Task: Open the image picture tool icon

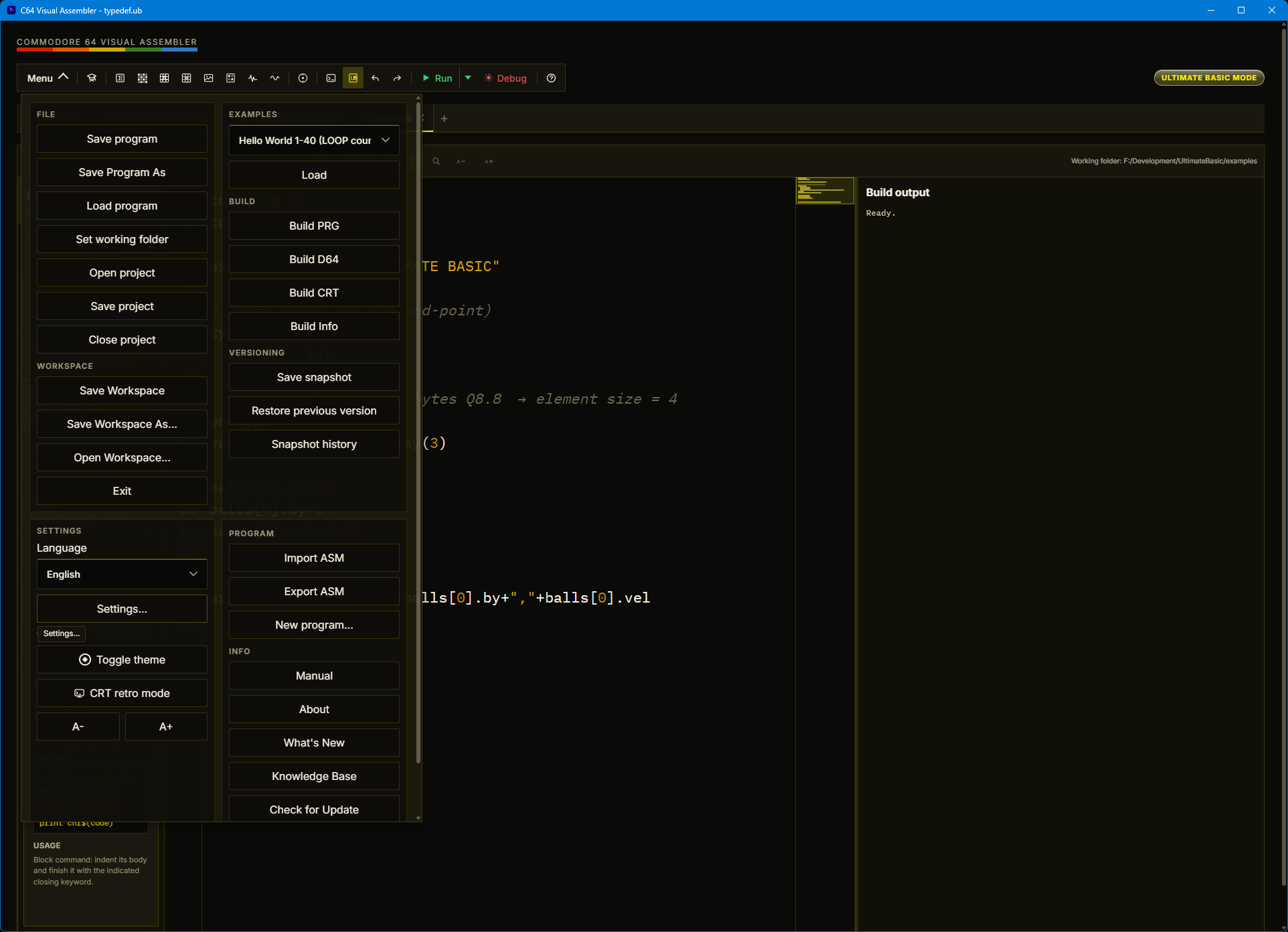Action: 209,78
